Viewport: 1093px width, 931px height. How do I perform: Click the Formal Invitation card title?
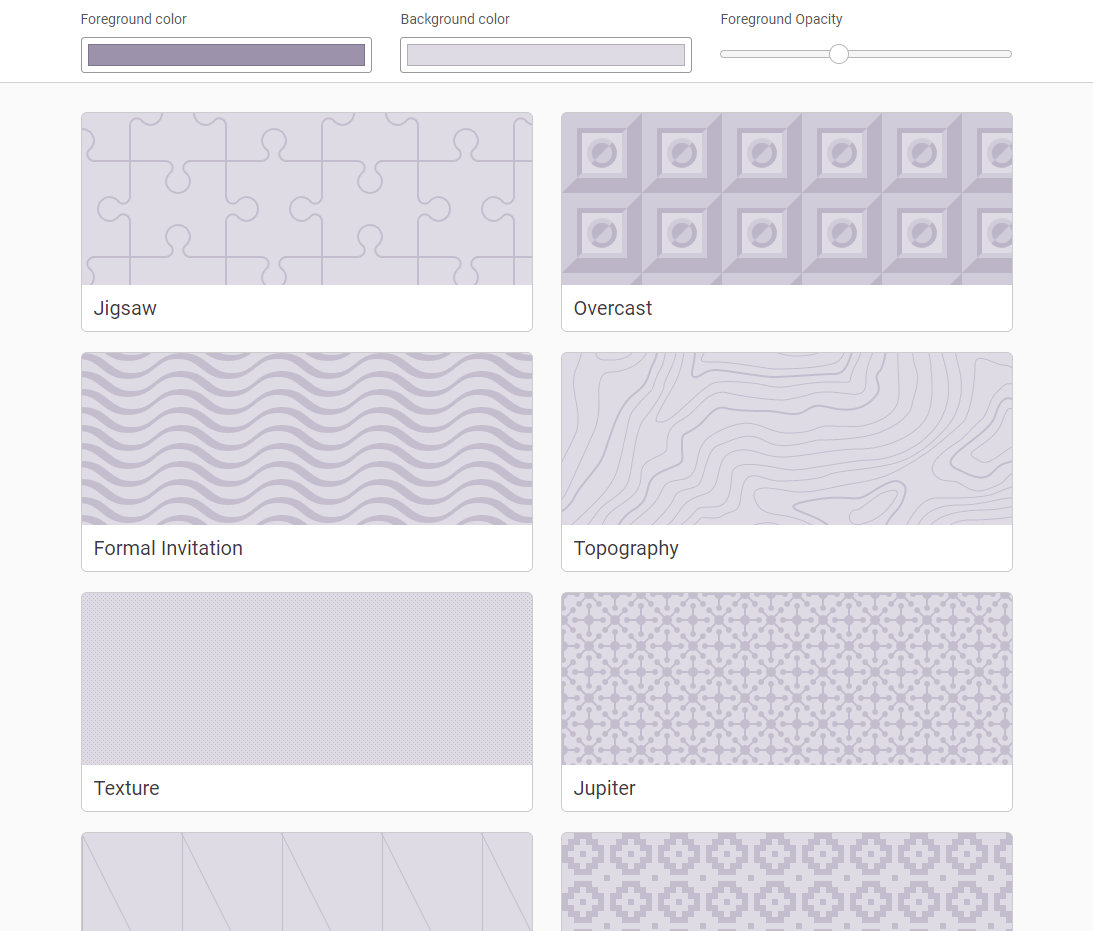click(x=168, y=548)
